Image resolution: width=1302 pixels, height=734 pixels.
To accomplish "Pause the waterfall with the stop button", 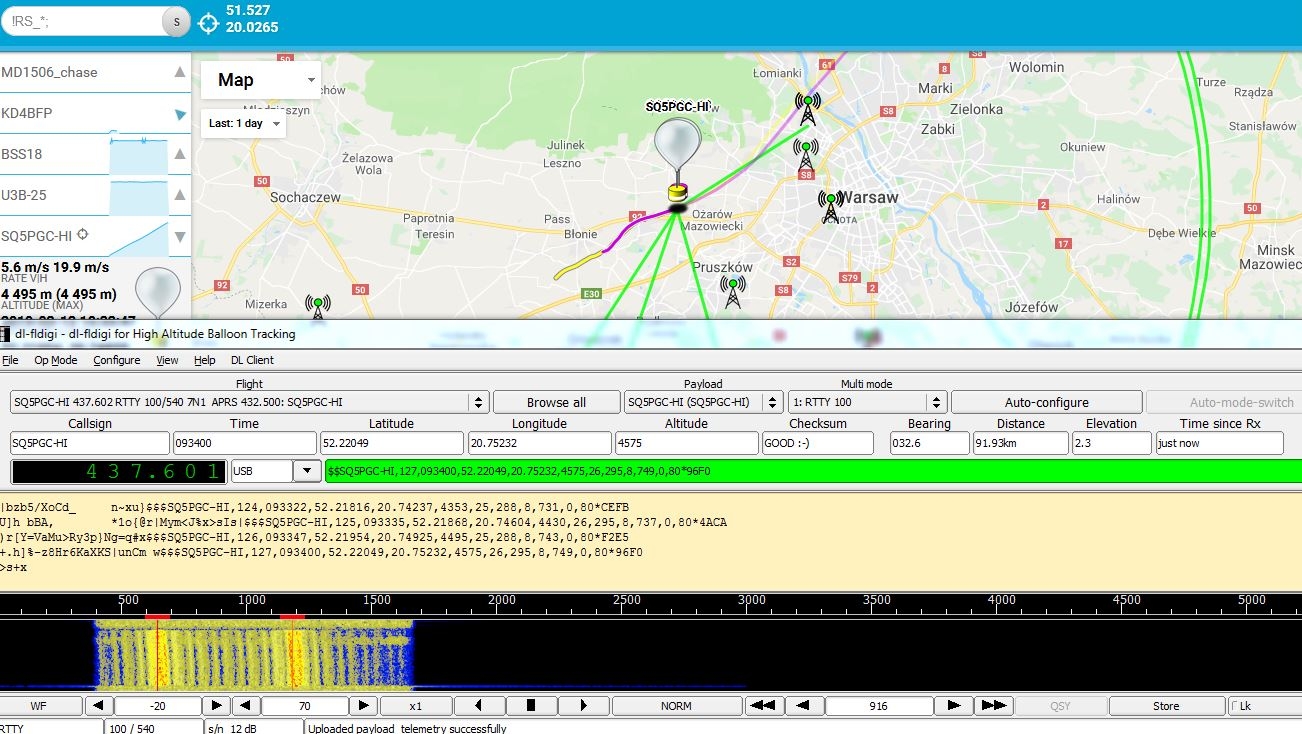I will point(531,706).
